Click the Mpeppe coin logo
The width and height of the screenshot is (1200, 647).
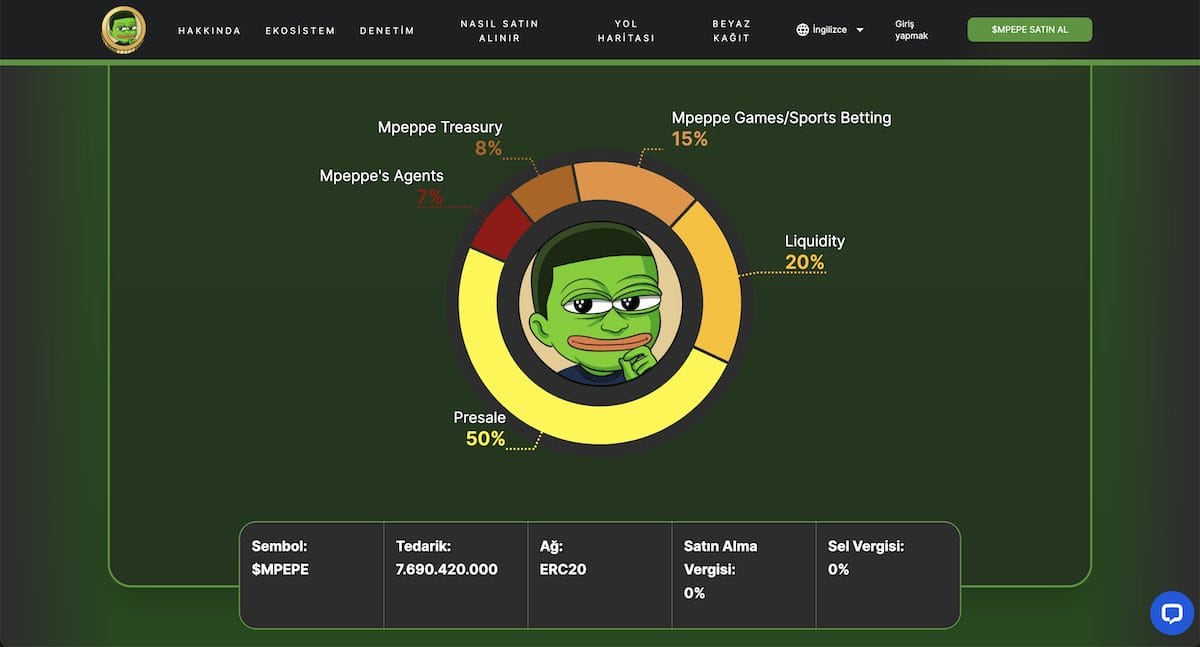coord(122,29)
